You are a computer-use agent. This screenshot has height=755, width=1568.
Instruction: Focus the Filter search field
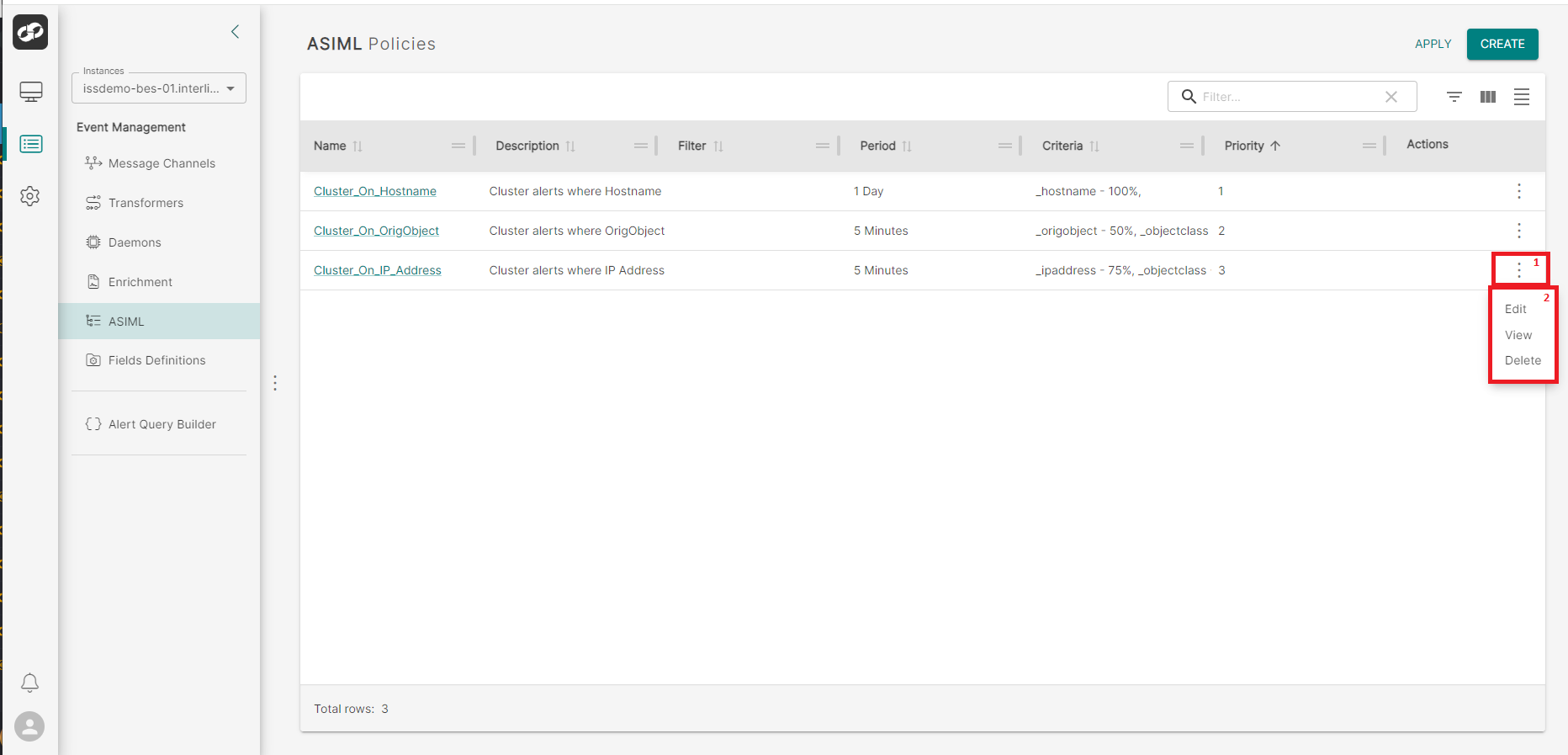click(x=1292, y=97)
